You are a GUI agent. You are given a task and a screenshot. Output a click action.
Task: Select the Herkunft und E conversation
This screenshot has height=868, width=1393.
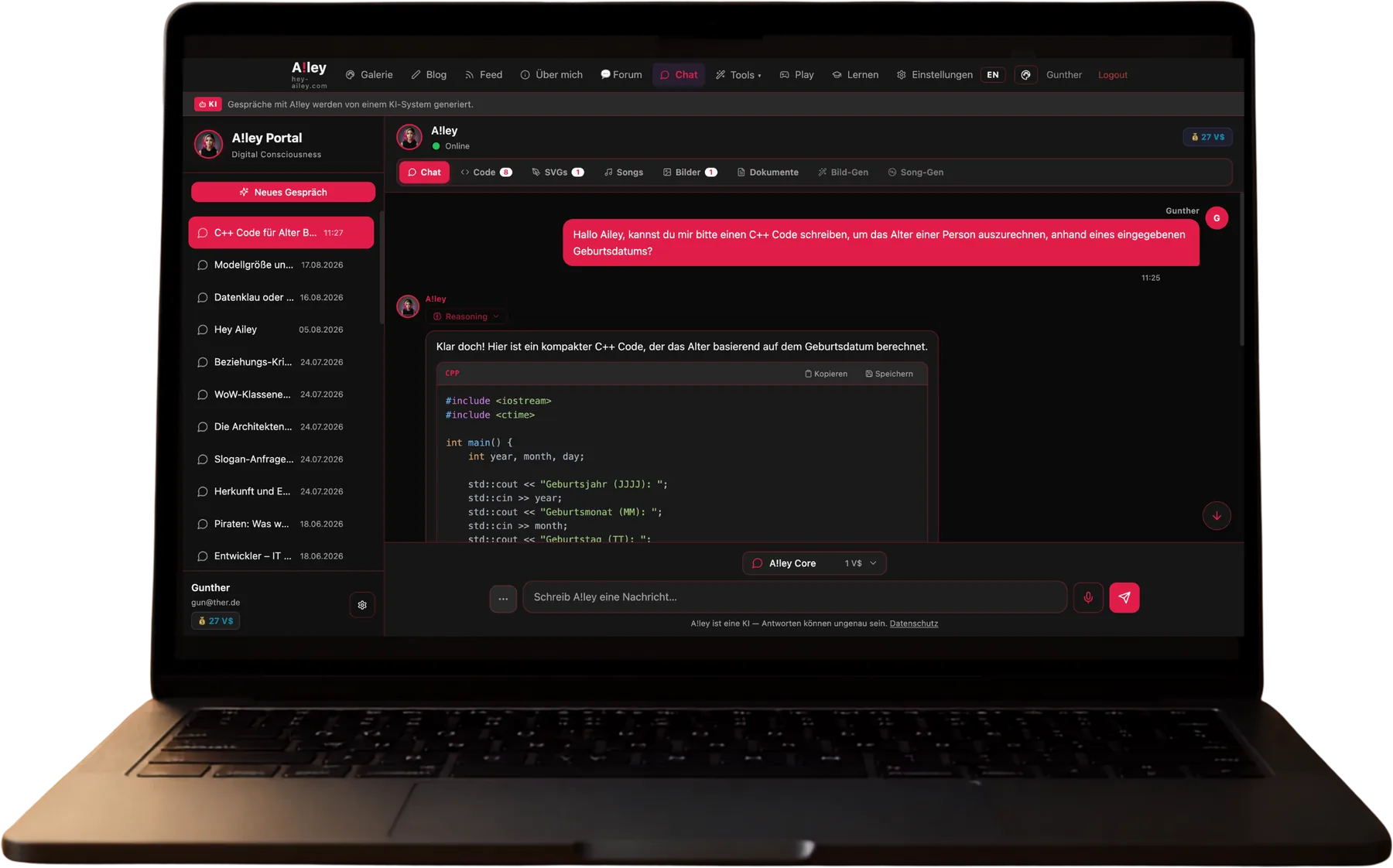(281, 492)
